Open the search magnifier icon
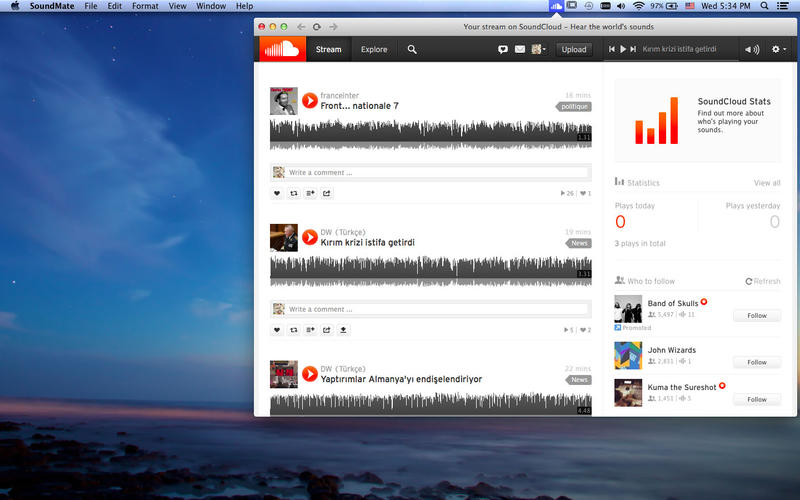 [412, 49]
